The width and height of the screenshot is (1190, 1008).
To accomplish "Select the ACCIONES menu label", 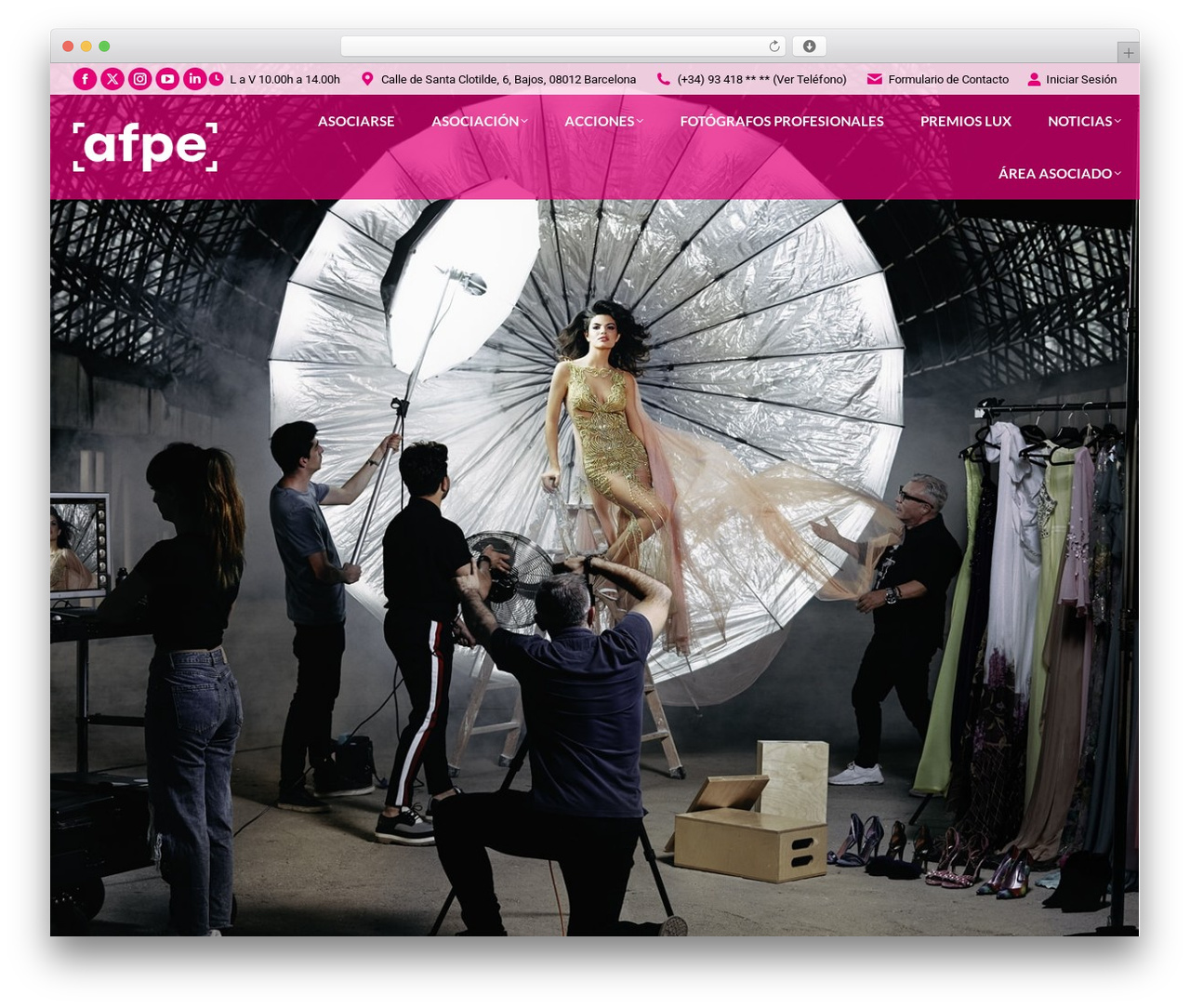I will 600,121.
